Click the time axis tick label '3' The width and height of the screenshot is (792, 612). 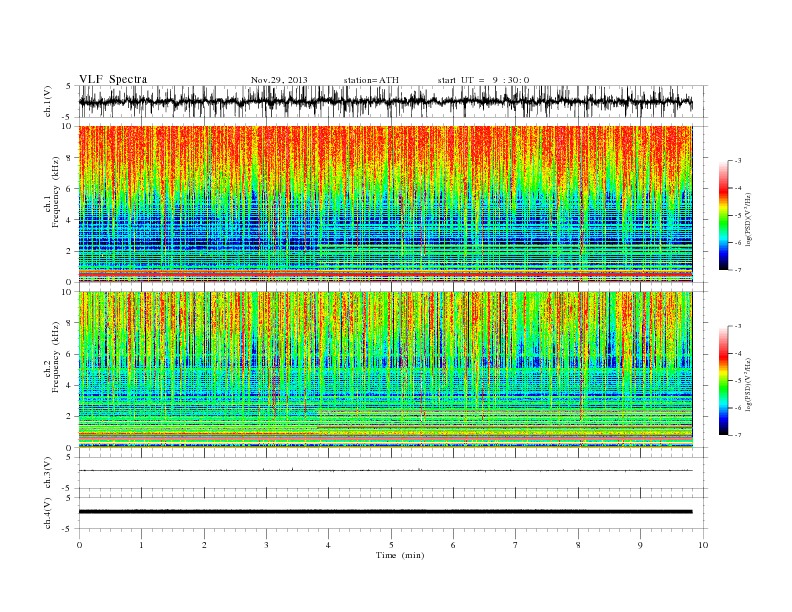(x=266, y=545)
